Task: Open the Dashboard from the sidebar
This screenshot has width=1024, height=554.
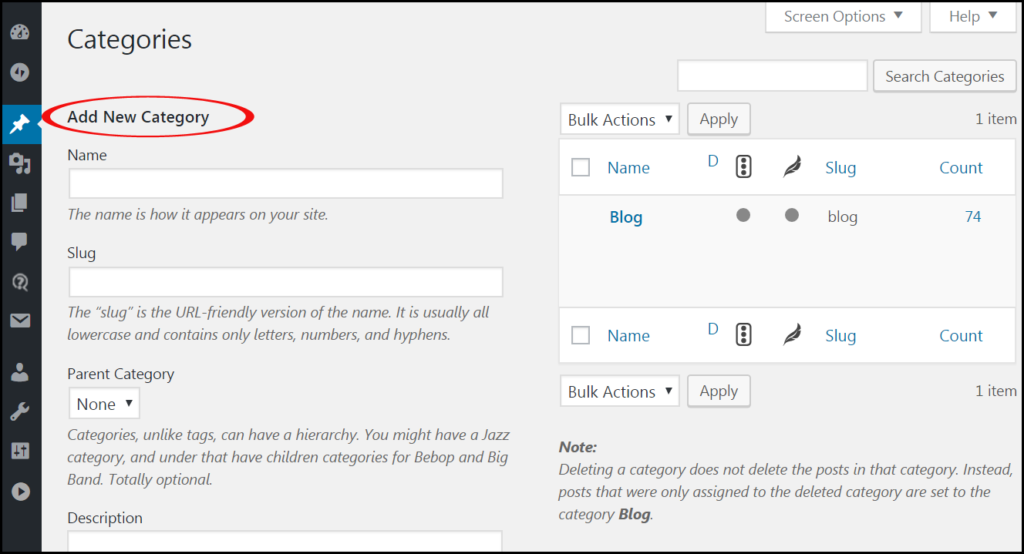Action: (19, 32)
